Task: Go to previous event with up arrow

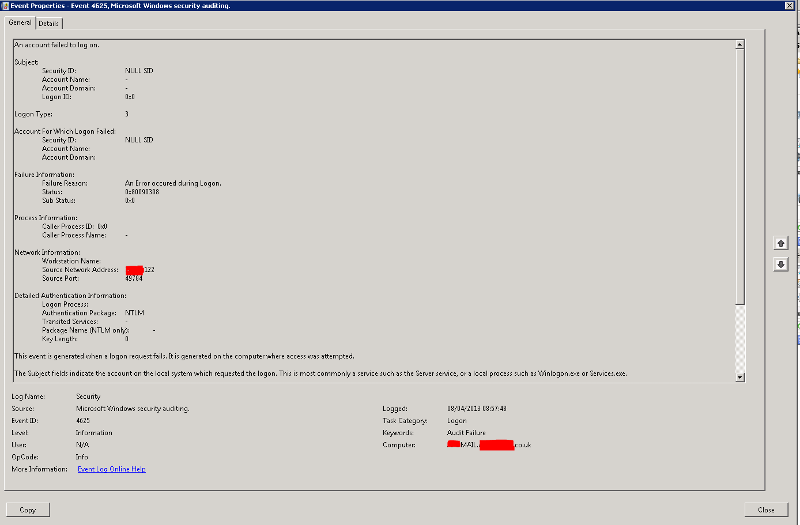Action: [x=781, y=243]
